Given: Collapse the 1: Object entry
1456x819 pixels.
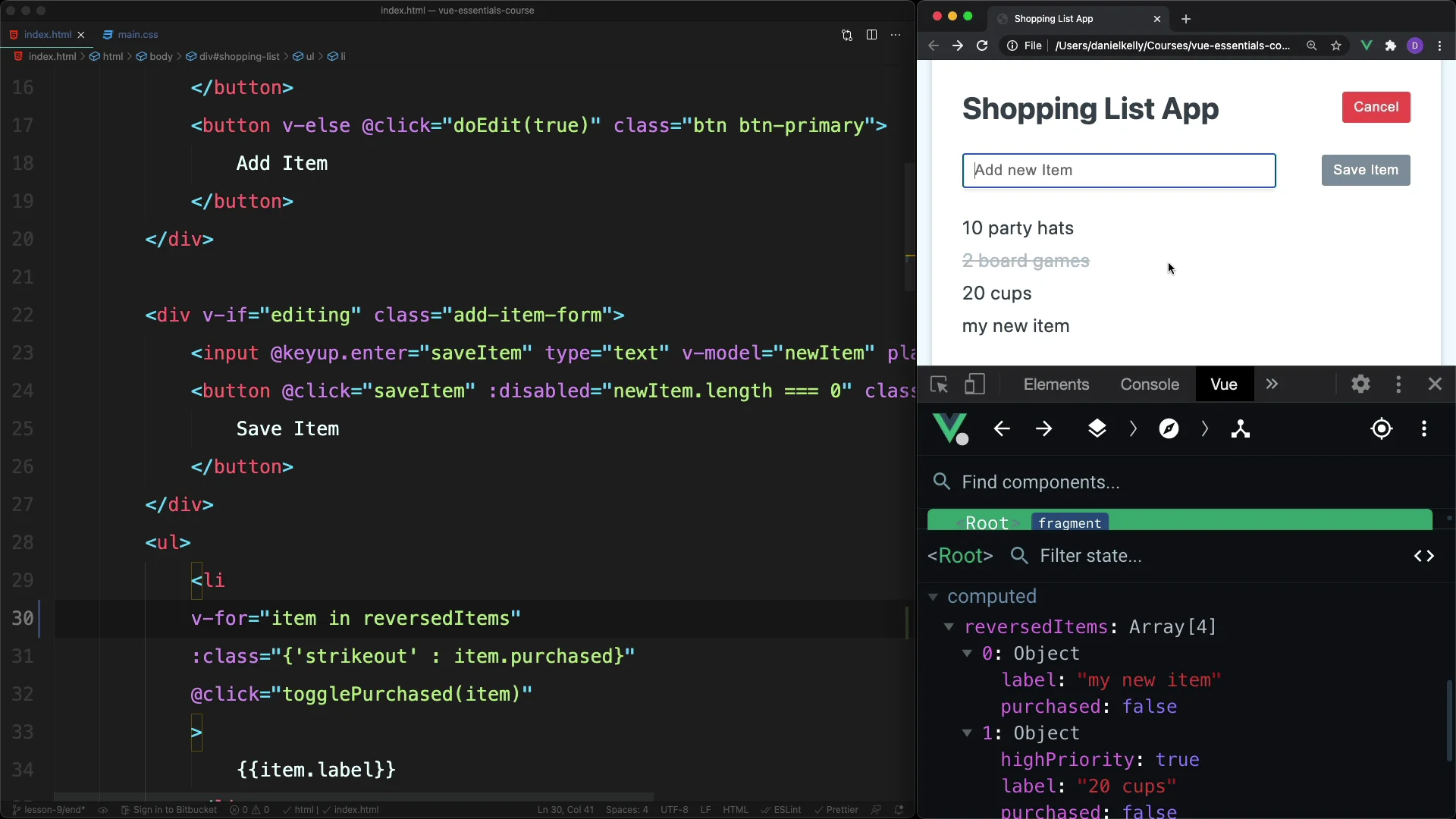Looking at the screenshot, I should tap(967, 733).
